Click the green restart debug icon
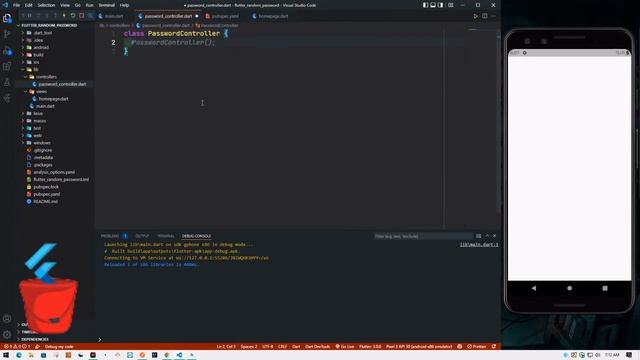The width and height of the screenshot is (640, 360). click(73, 16)
